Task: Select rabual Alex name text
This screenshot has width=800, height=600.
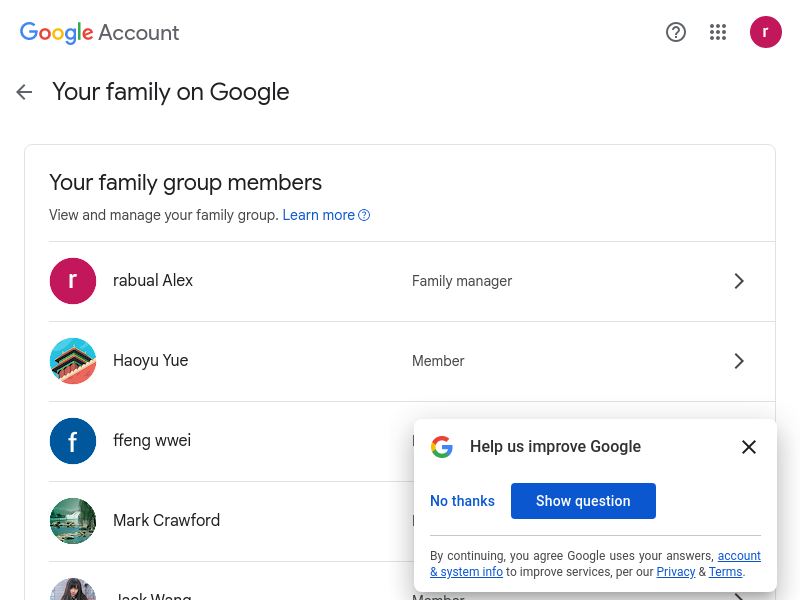Action: pos(153,281)
